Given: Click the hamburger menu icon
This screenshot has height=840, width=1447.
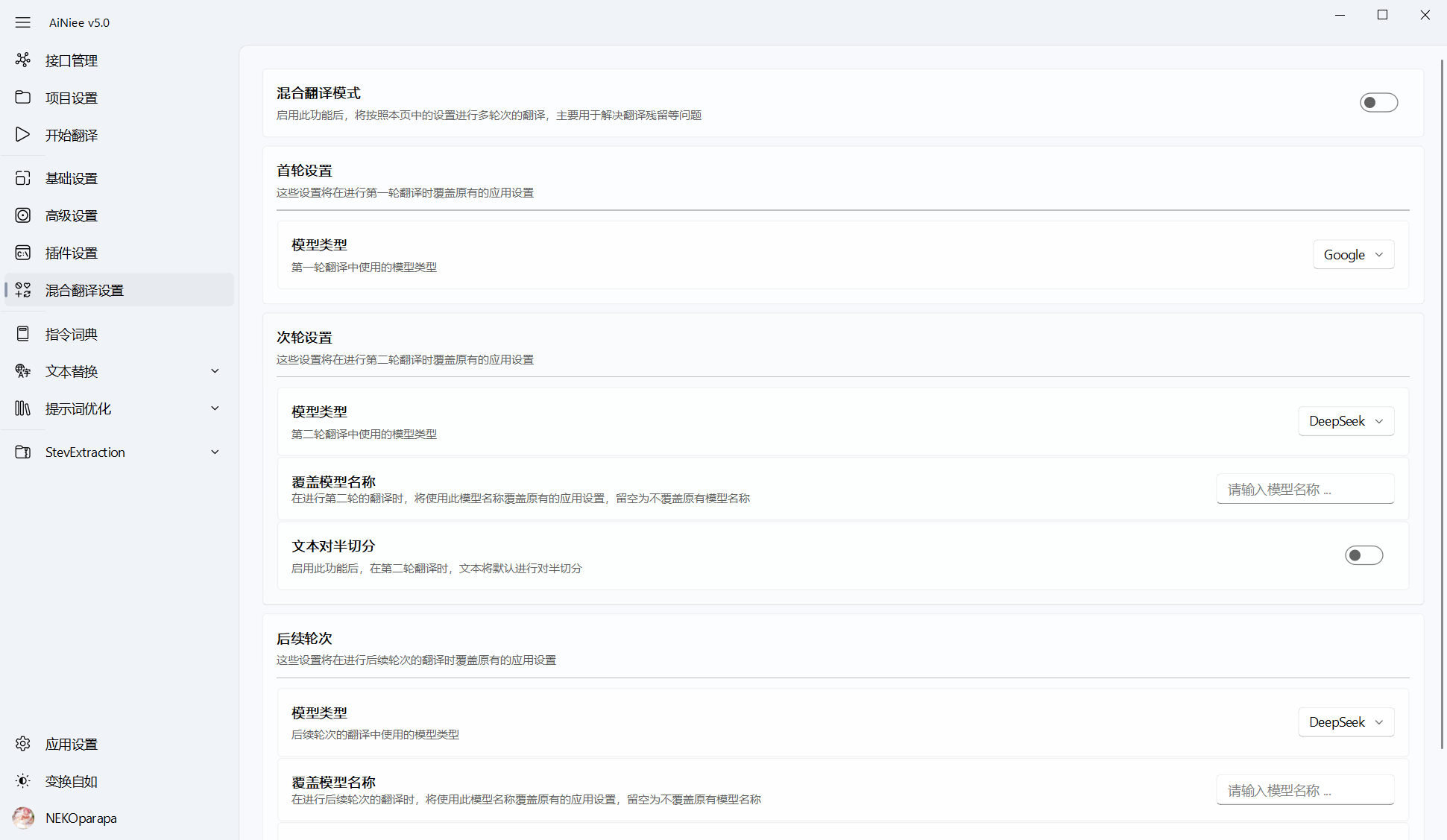Looking at the screenshot, I should [x=23, y=22].
